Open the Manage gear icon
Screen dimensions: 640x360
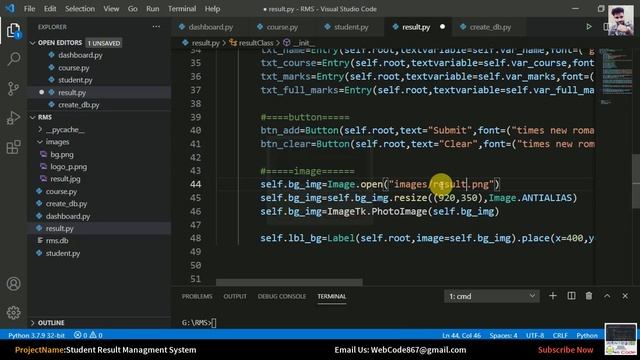click(x=13, y=313)
